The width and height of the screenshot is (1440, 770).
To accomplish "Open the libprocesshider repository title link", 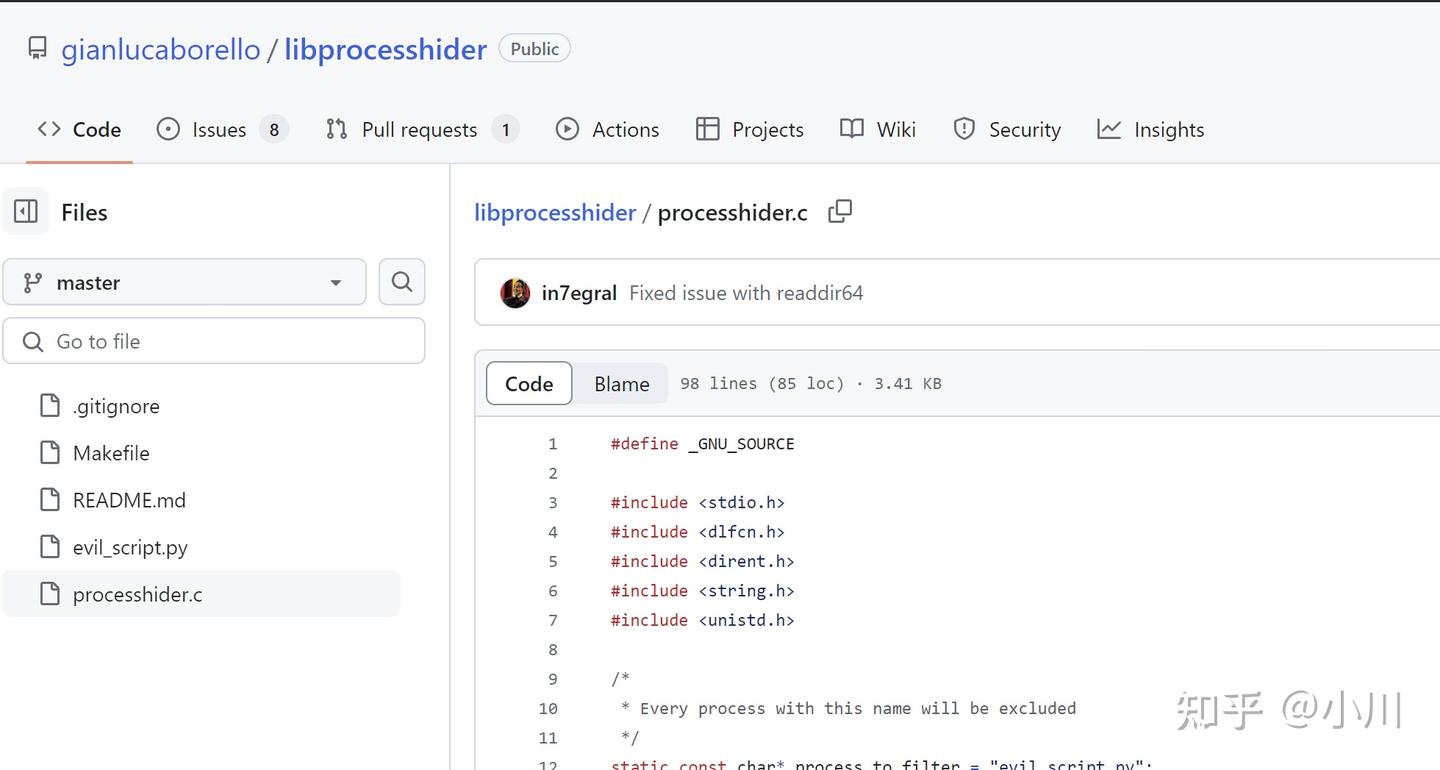I will point(385,49).
